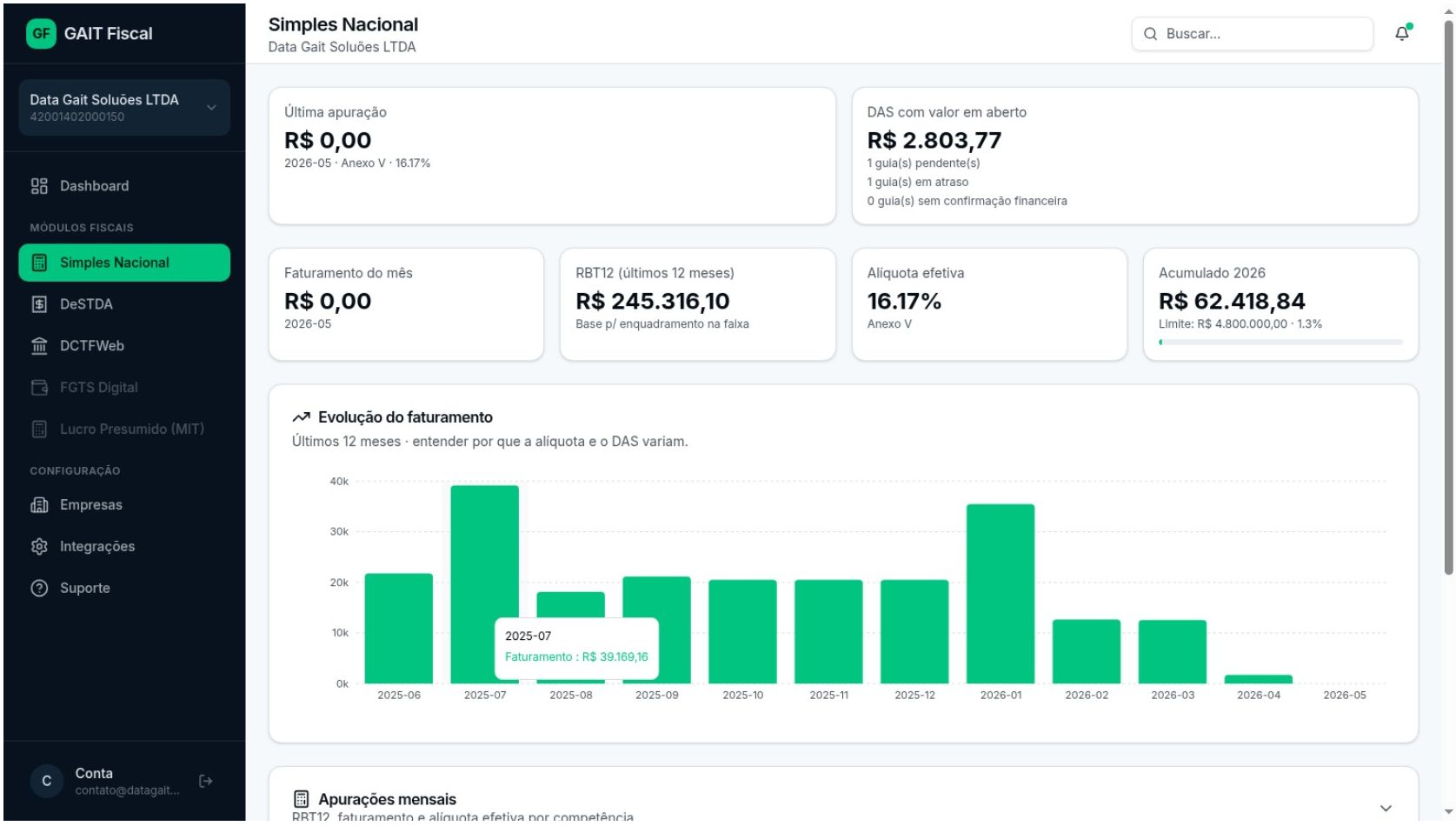Image resolution: width=1456 pixels, height=826 pixels.
Task: Click the Faturamento do mês card
Action: [x=406, y=304]
